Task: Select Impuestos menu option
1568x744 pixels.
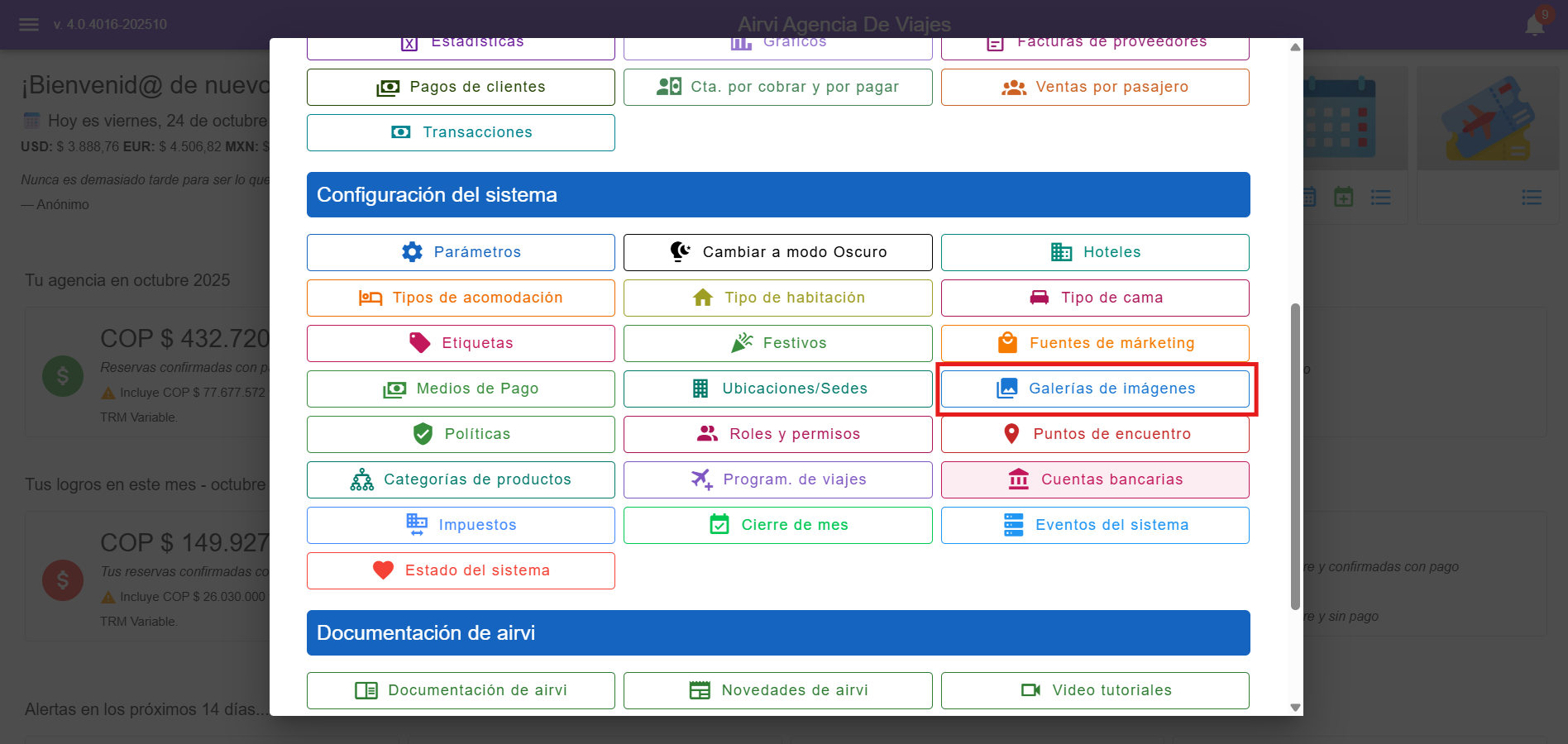Action: 461,525
